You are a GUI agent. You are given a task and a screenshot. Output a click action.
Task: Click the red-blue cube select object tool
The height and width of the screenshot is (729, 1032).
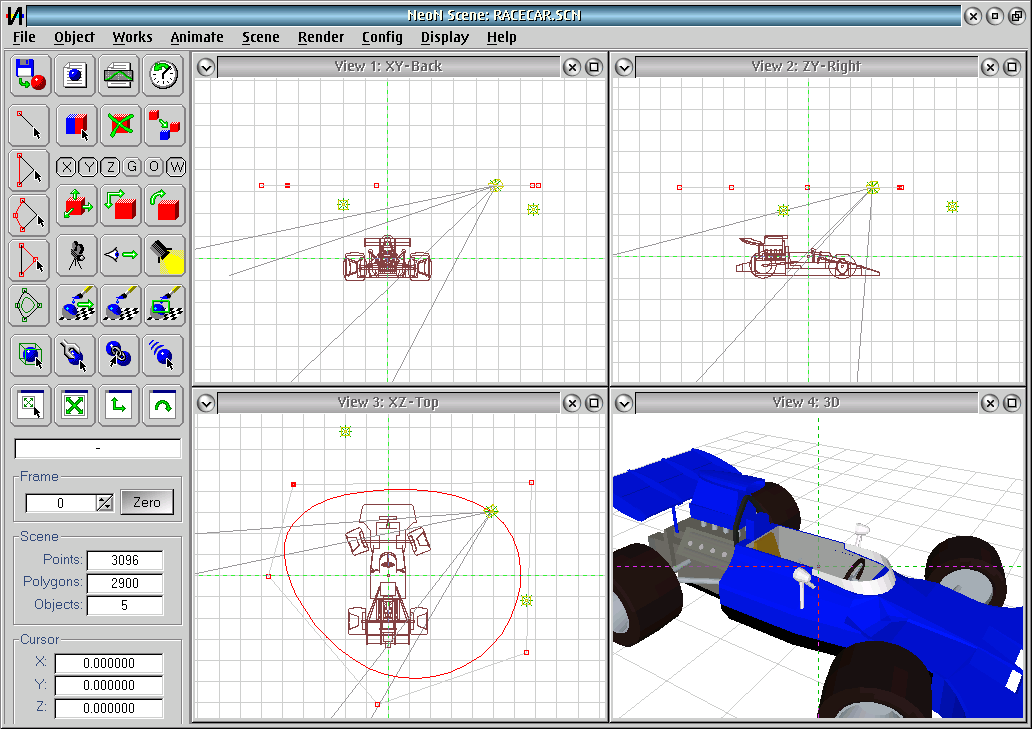point(76,125)
